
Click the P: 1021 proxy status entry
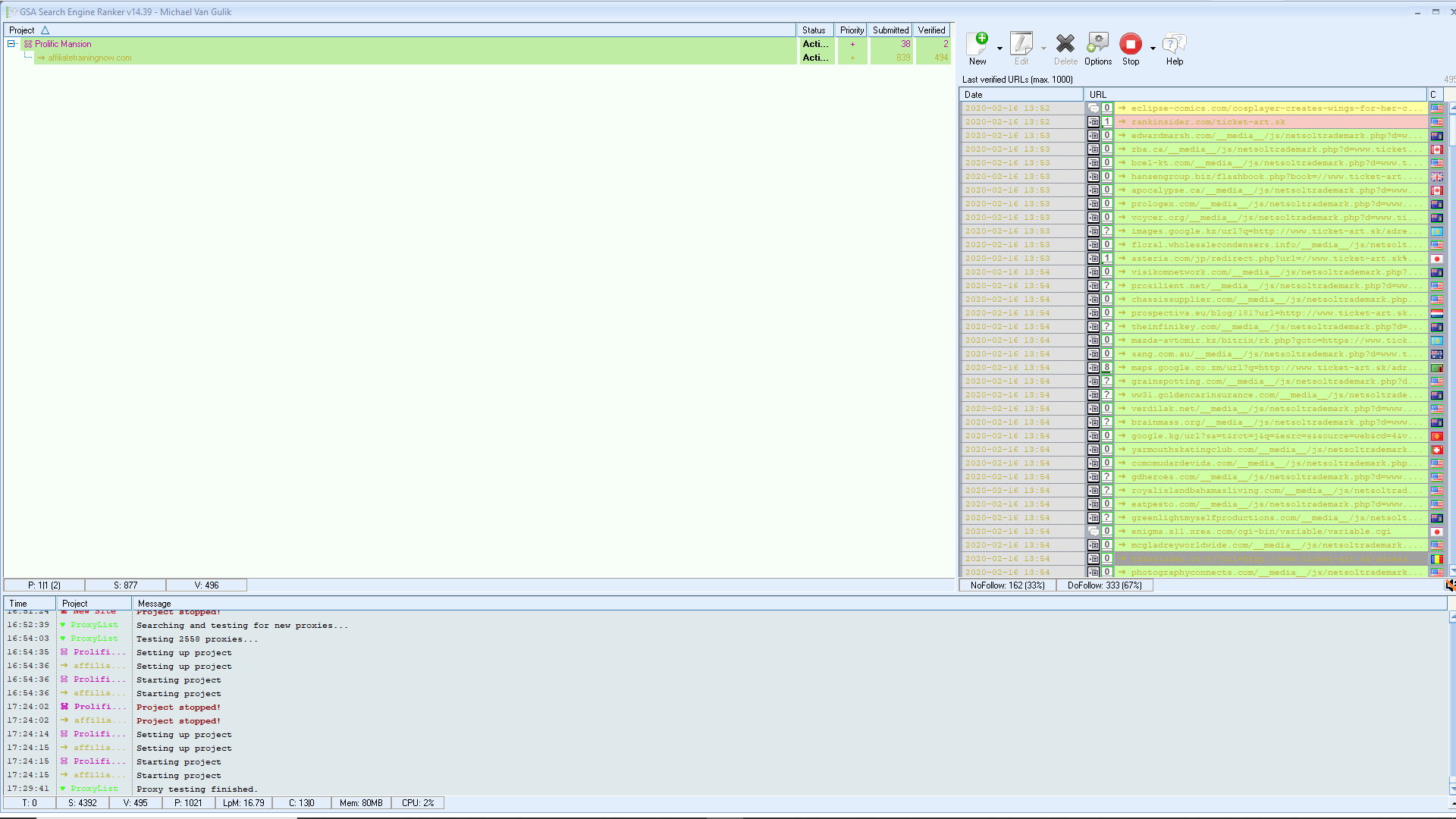188,803
